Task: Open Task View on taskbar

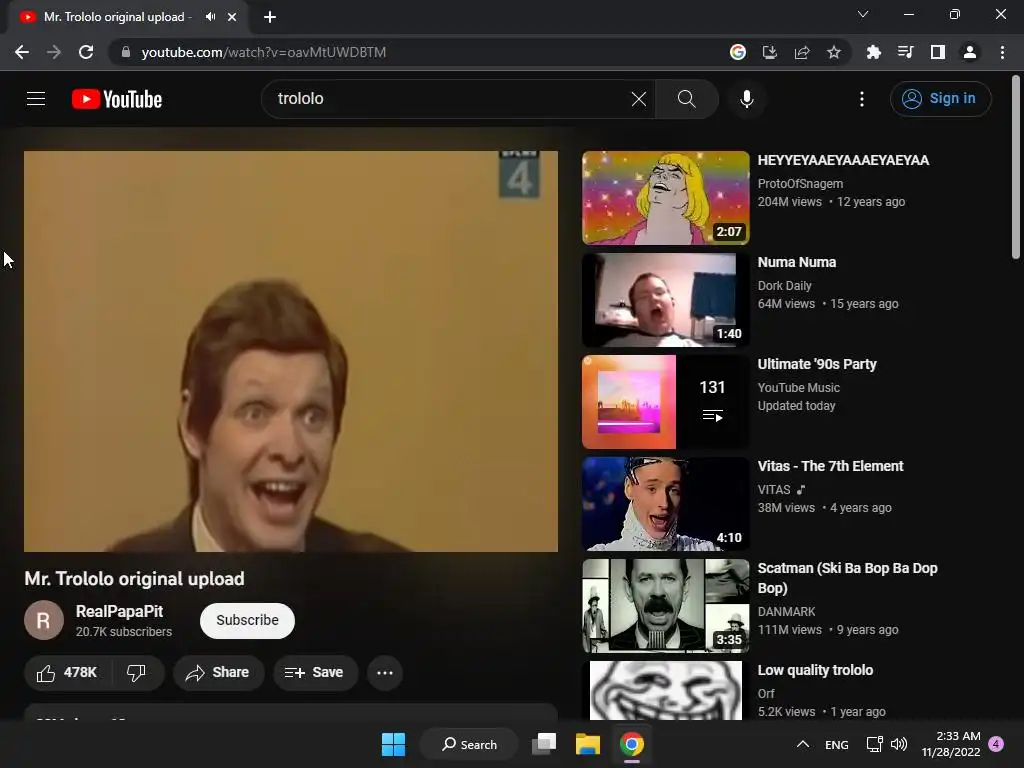Action: tap(544, 744)
